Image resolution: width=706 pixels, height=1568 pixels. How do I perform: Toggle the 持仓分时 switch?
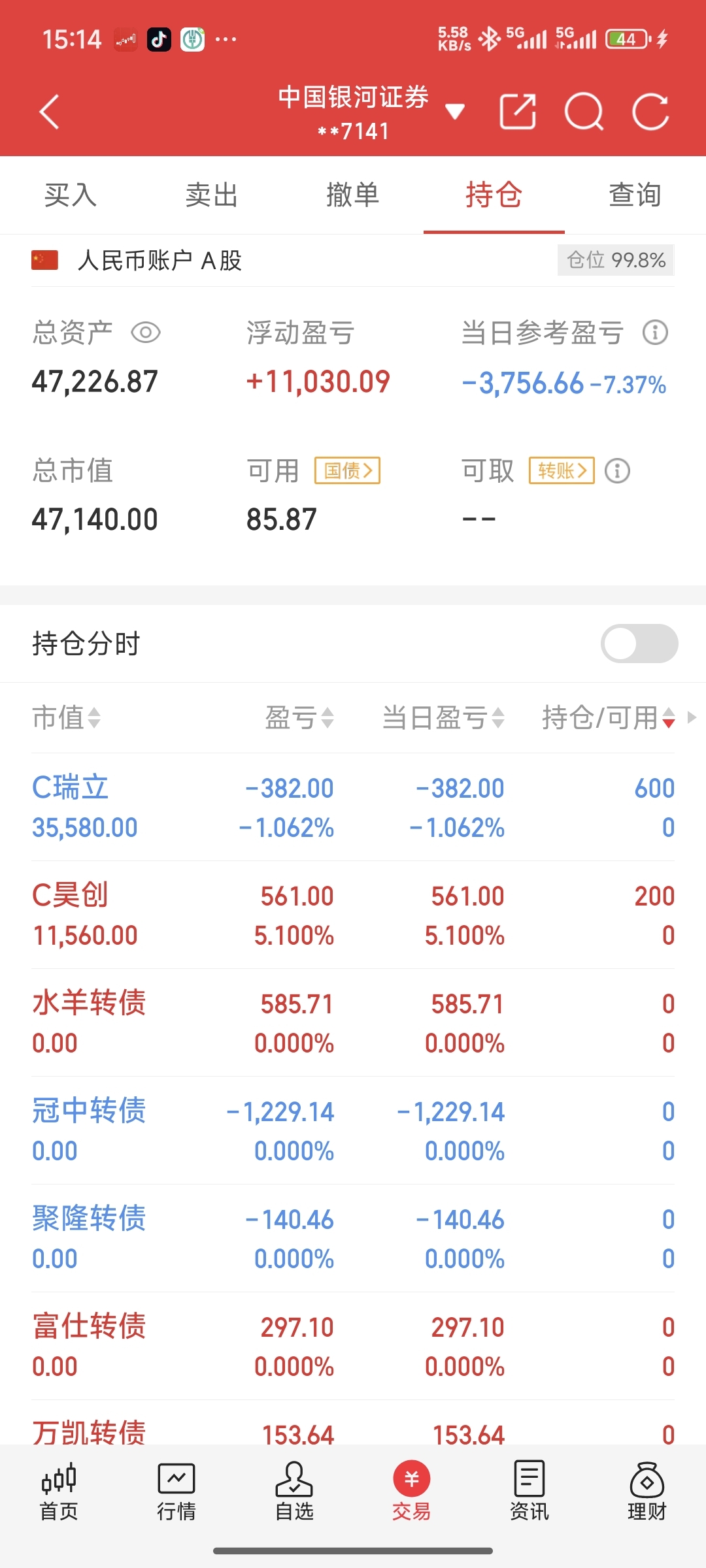[639, 644]
